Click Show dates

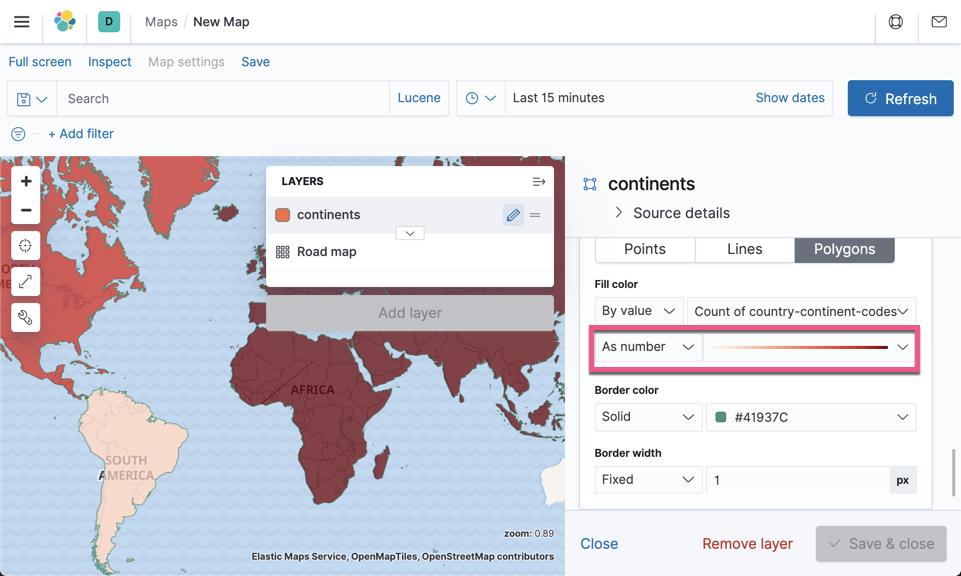pos(790,98)
